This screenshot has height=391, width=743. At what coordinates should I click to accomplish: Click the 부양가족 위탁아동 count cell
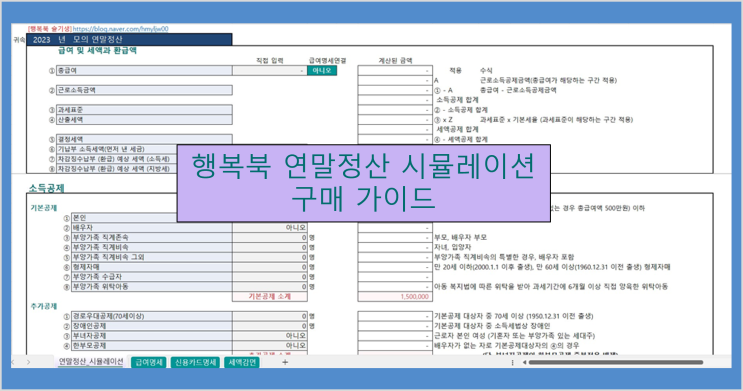(270, 287)
